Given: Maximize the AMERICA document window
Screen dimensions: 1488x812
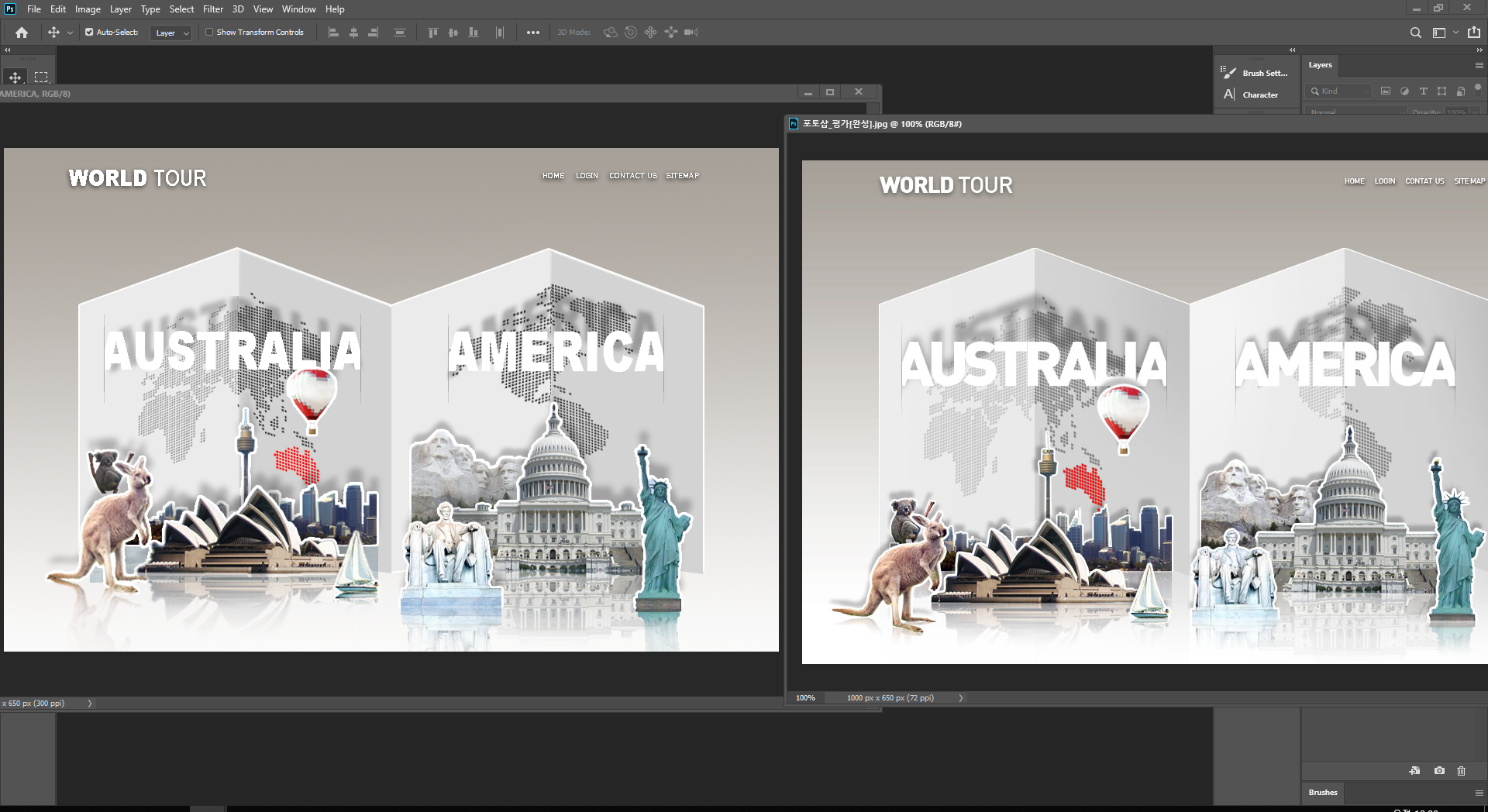Looking at the screenshot, I should click(x=830, y=92).
